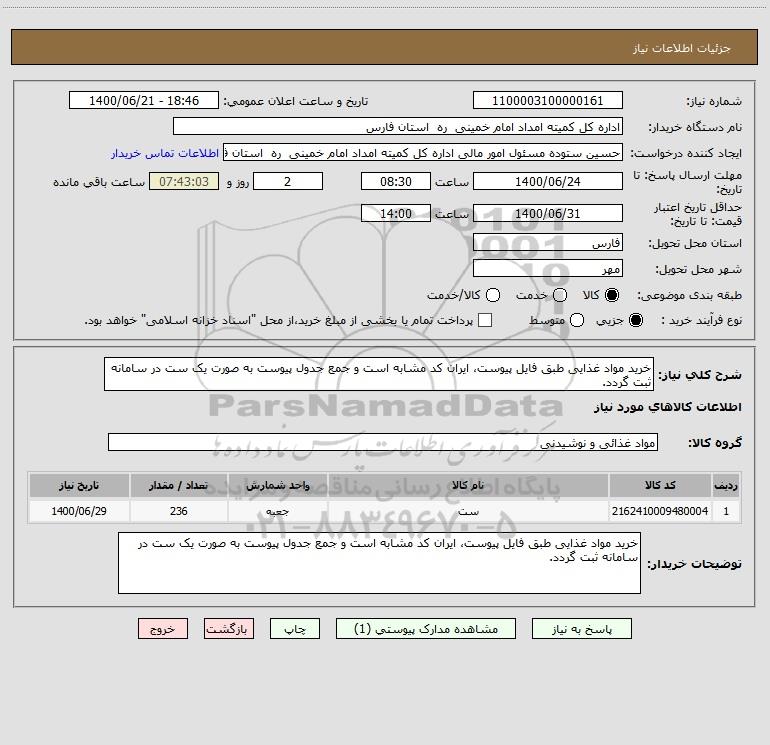
Task: Click the countdown timer 07:43:03
Action: (184, 181)
